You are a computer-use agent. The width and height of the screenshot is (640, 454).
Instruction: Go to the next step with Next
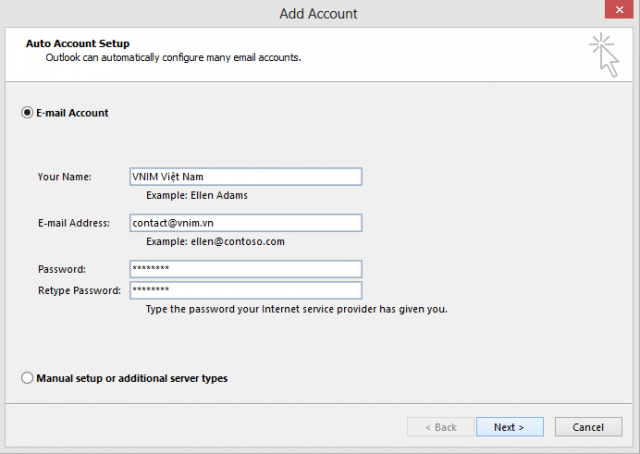(510, 427)
